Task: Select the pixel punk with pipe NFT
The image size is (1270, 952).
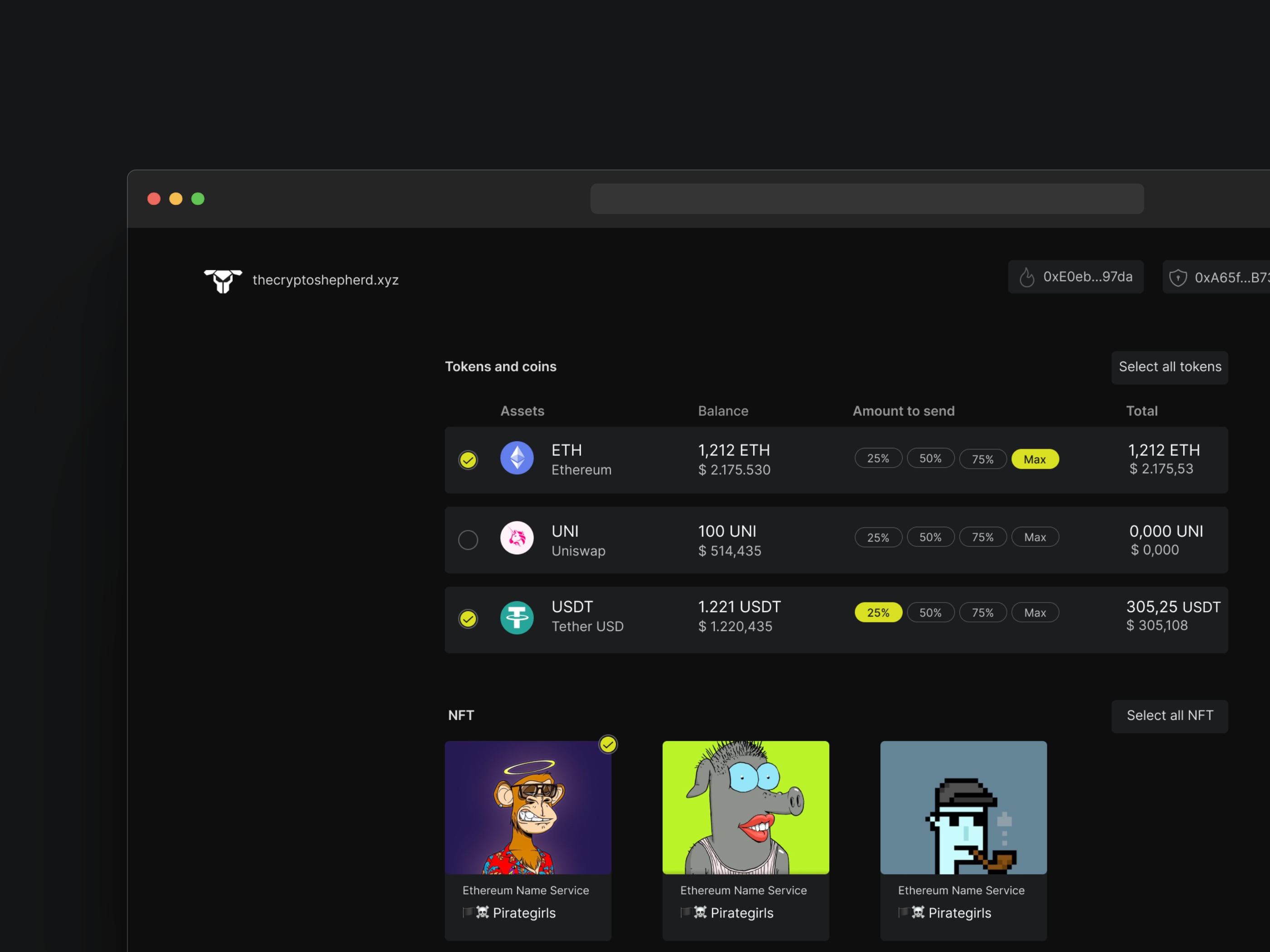Action: point(963,807)
